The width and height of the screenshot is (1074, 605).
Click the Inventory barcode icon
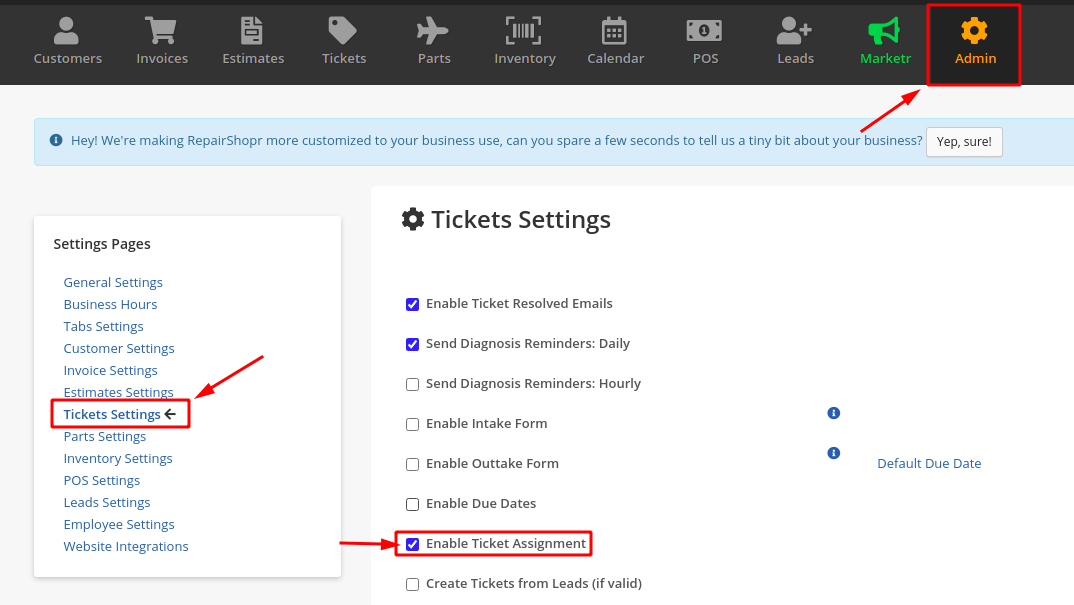point(523,31)
